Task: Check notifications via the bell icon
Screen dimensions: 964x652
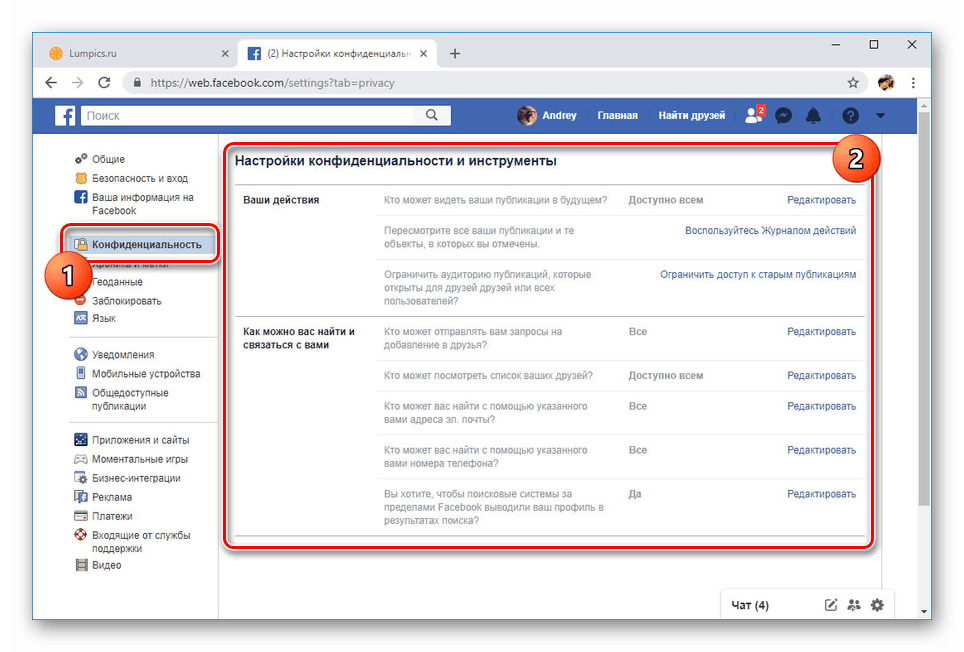Action: coord(813,115)
